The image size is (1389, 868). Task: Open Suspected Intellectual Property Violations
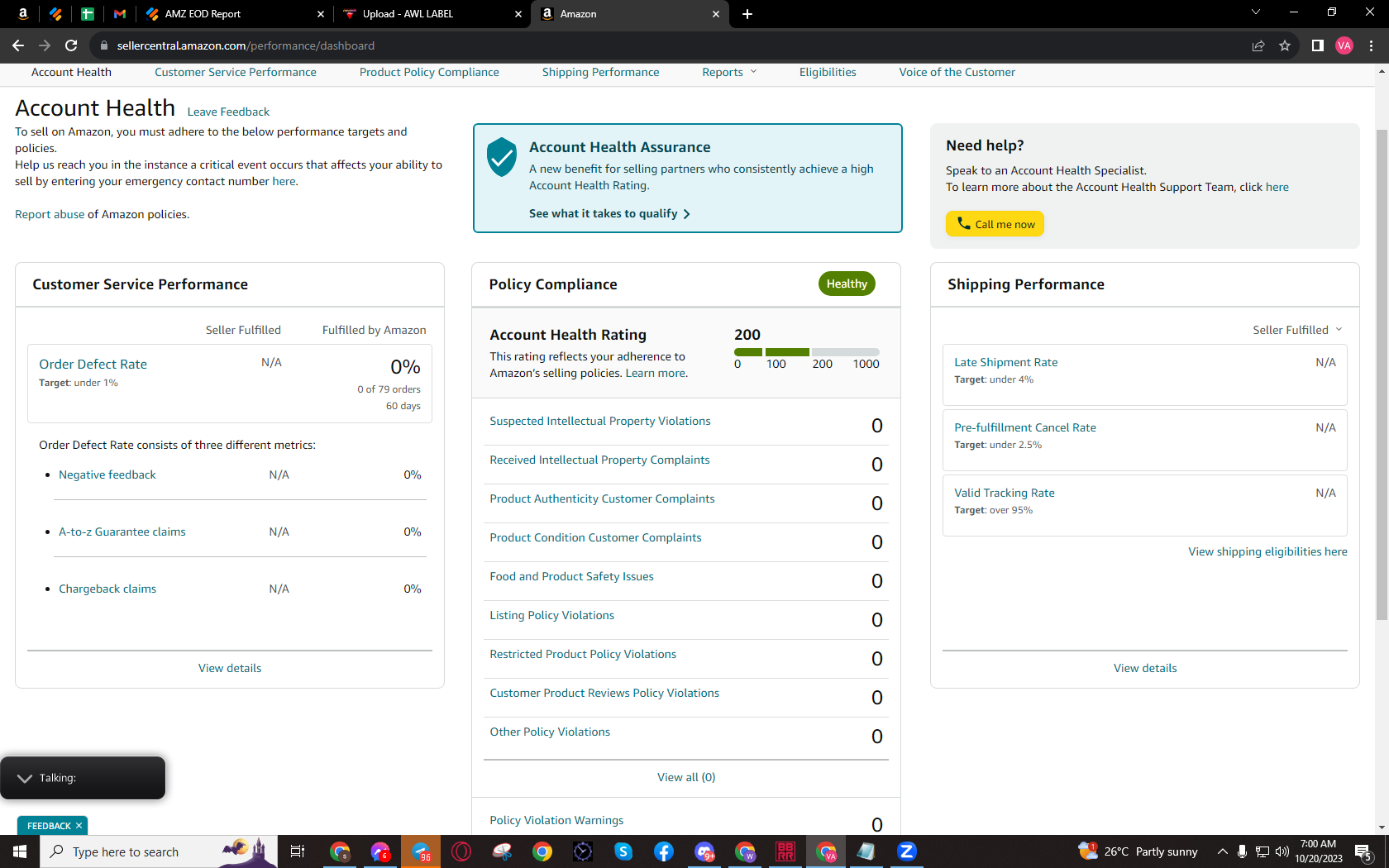click(x=600, y=421)
